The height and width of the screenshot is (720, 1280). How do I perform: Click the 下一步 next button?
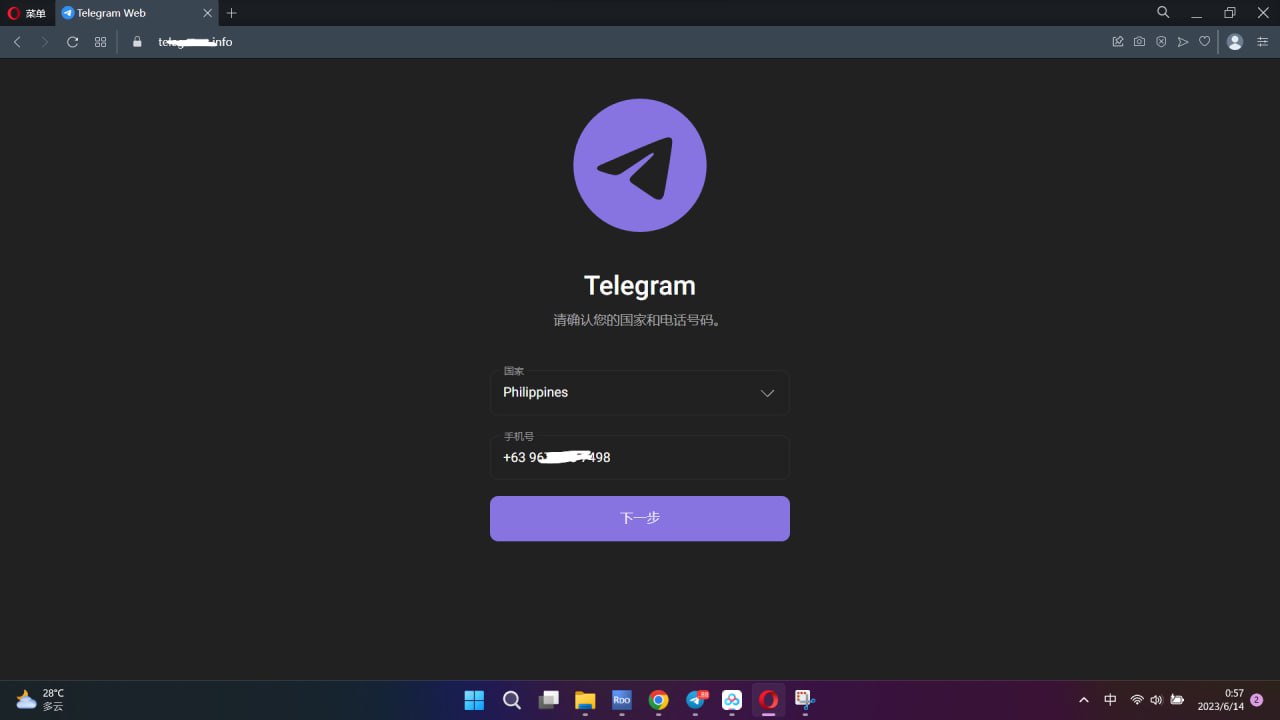(x=639, y=518)
